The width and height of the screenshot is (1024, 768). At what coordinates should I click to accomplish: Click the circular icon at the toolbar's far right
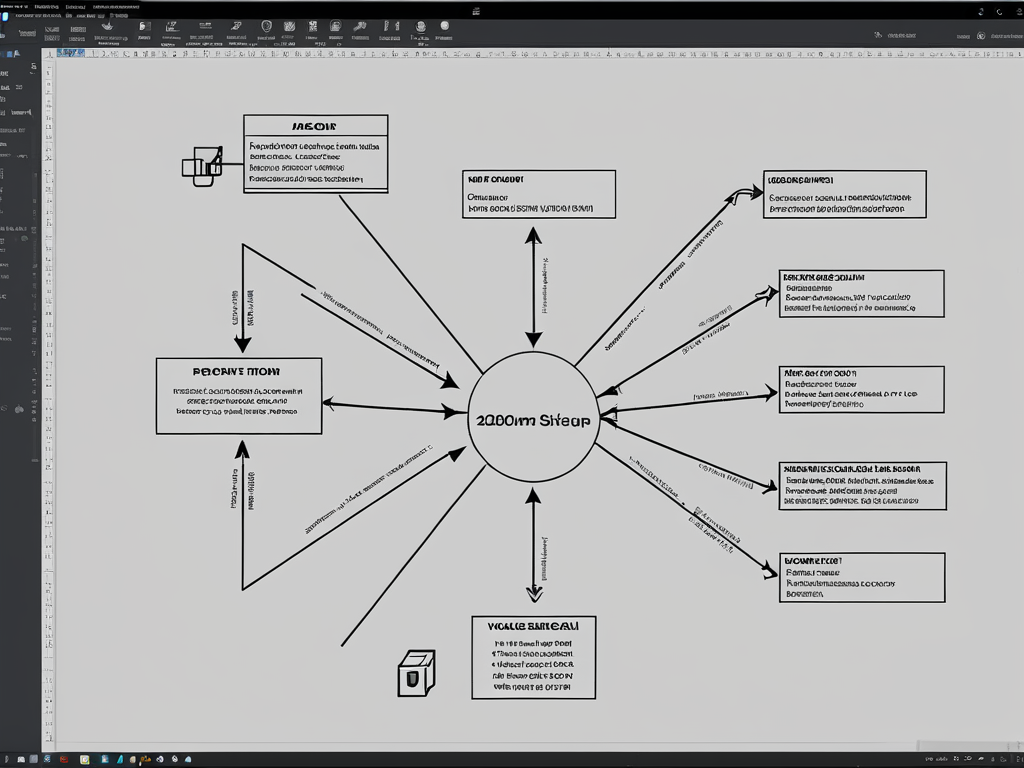pyautogui.click(x=981, y=36)
